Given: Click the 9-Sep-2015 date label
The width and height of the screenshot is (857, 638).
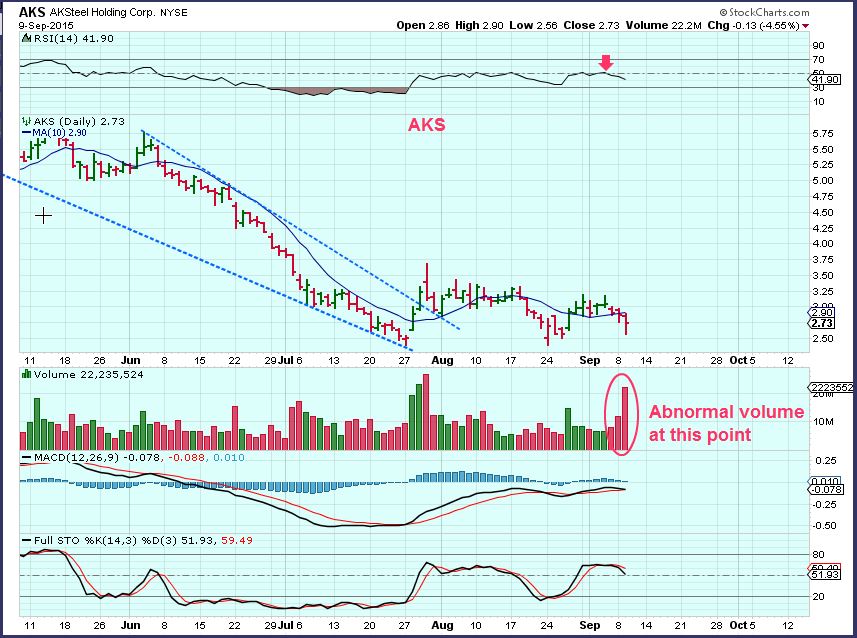Looking at the screenshot, I should pyautogui.click(x=46, y=25).
